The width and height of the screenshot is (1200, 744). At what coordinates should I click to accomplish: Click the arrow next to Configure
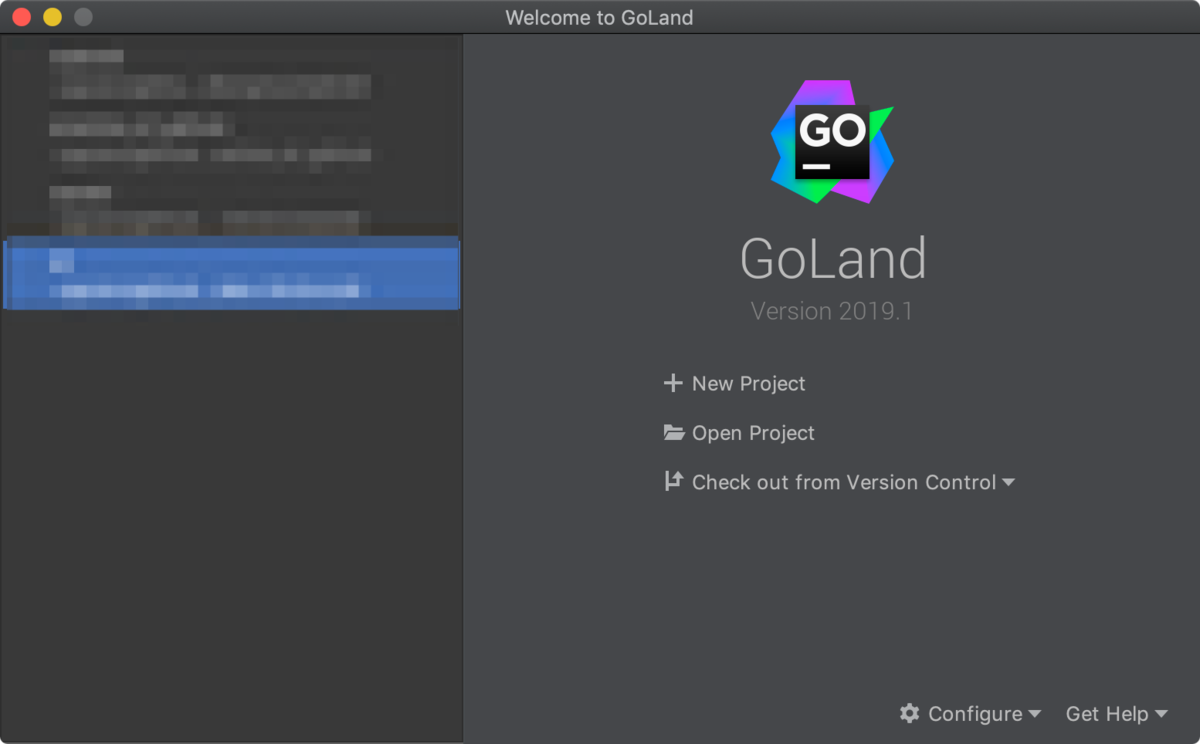click(1034, 714)
